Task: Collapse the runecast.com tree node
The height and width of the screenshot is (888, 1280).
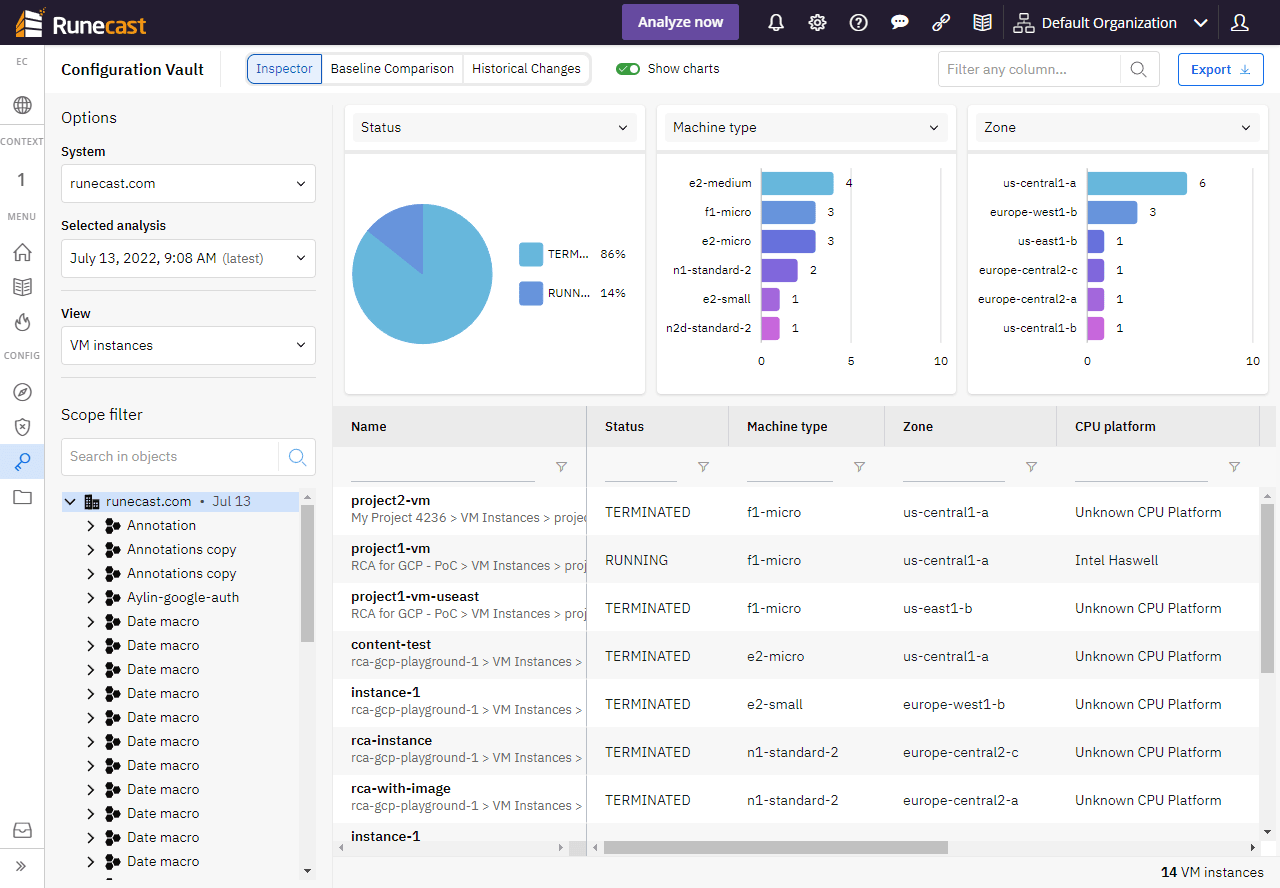Action: (70, 501)
